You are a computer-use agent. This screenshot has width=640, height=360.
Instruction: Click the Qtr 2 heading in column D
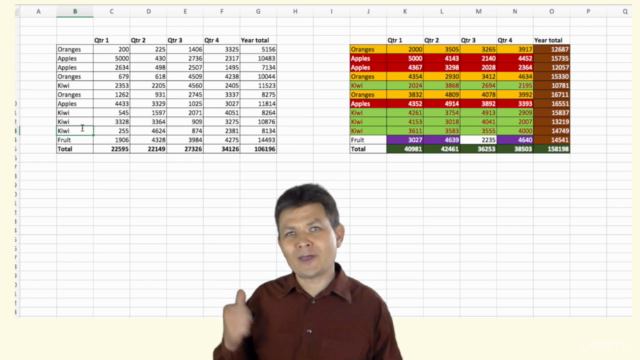(138, 40)
